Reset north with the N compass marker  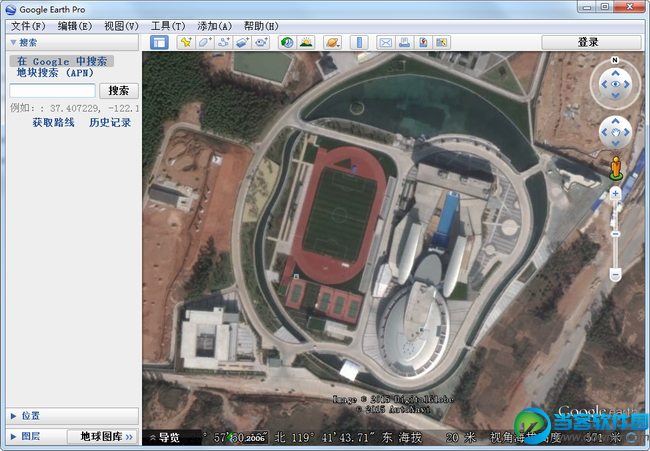(x=615, y=60)
